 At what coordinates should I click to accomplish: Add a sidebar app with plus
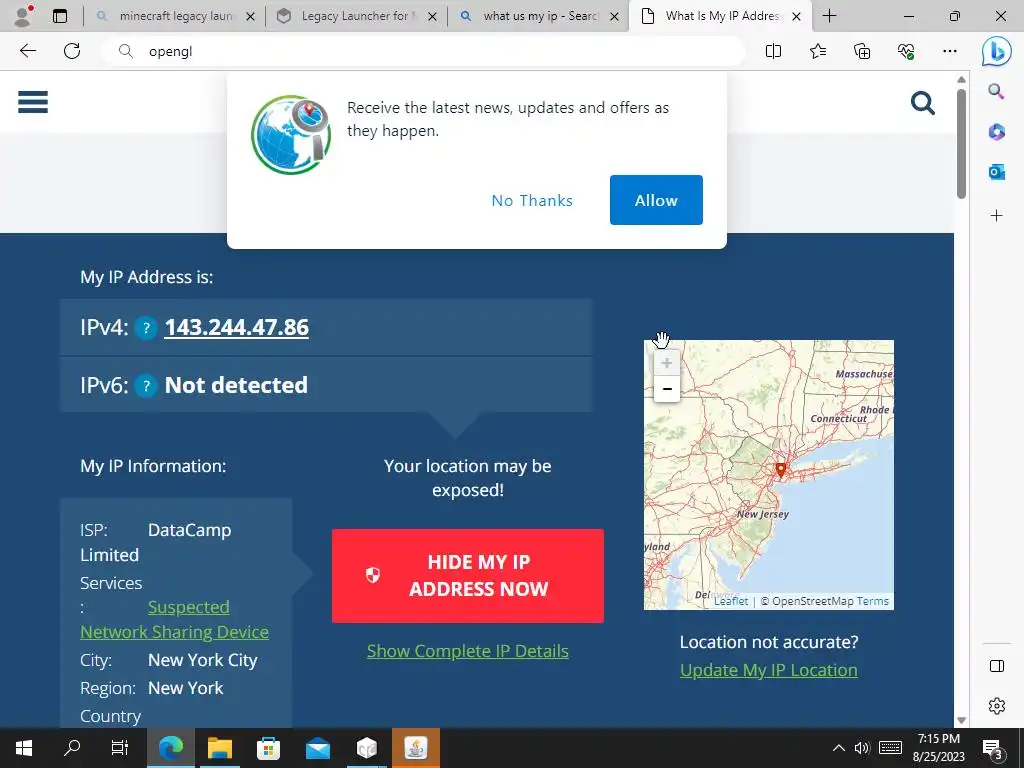click(996, 216)
